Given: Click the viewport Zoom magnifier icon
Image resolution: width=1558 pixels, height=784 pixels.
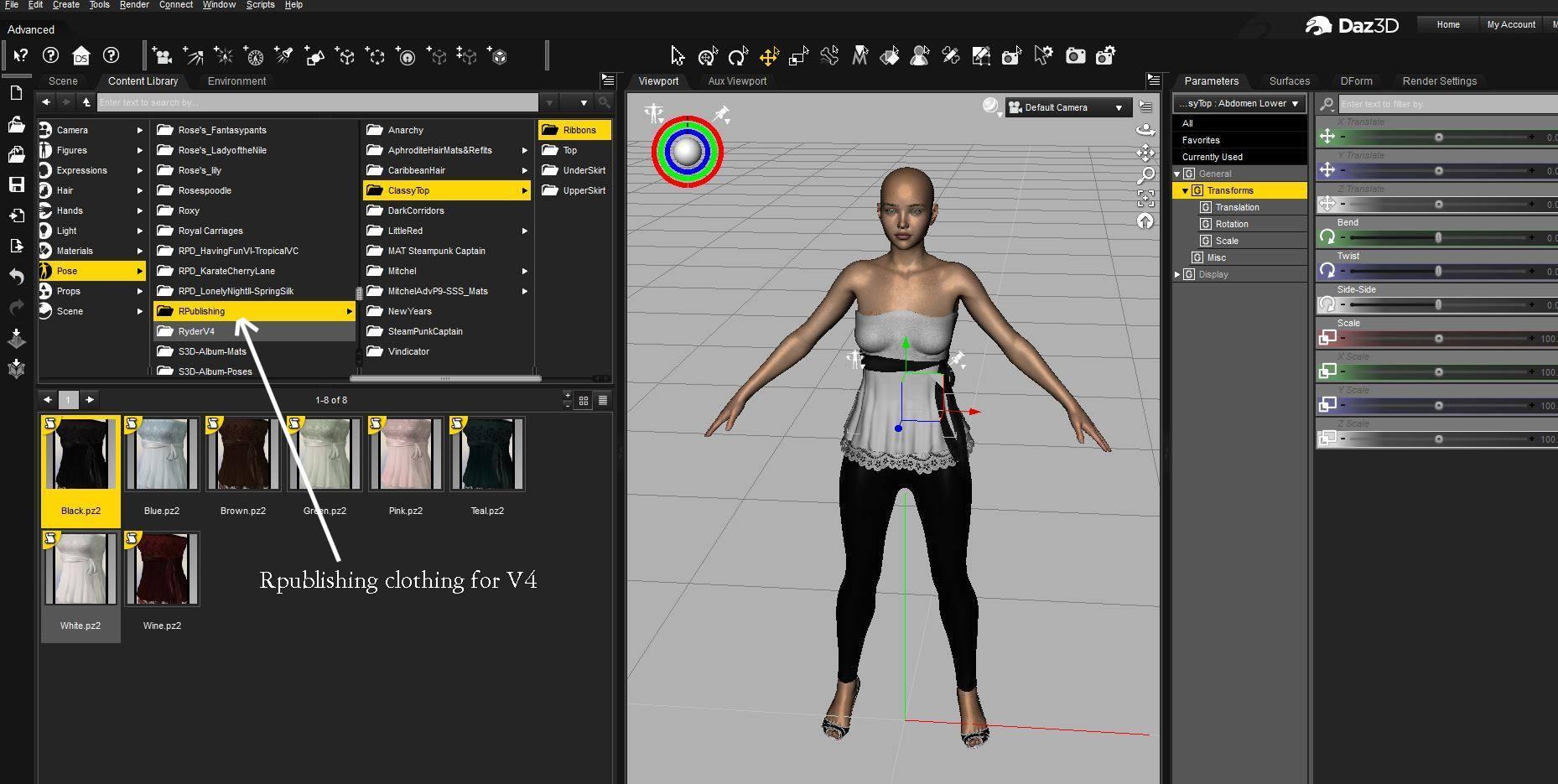Looking at the screenshot, I should tap(1145, 175).
